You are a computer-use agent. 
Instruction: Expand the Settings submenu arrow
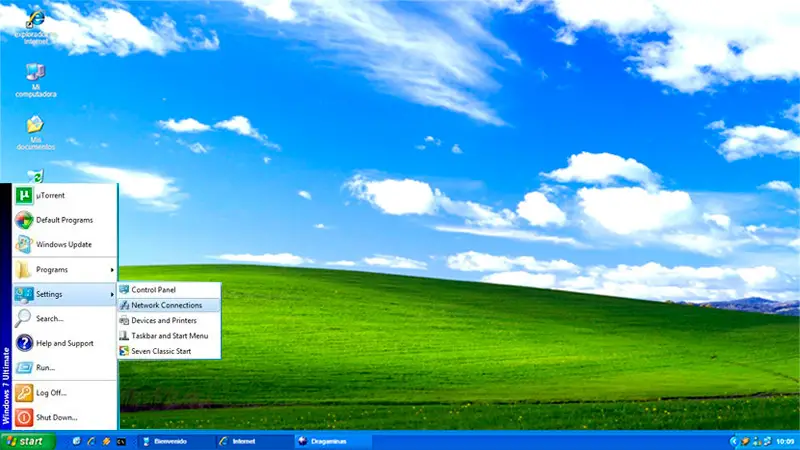coord(112,294)
